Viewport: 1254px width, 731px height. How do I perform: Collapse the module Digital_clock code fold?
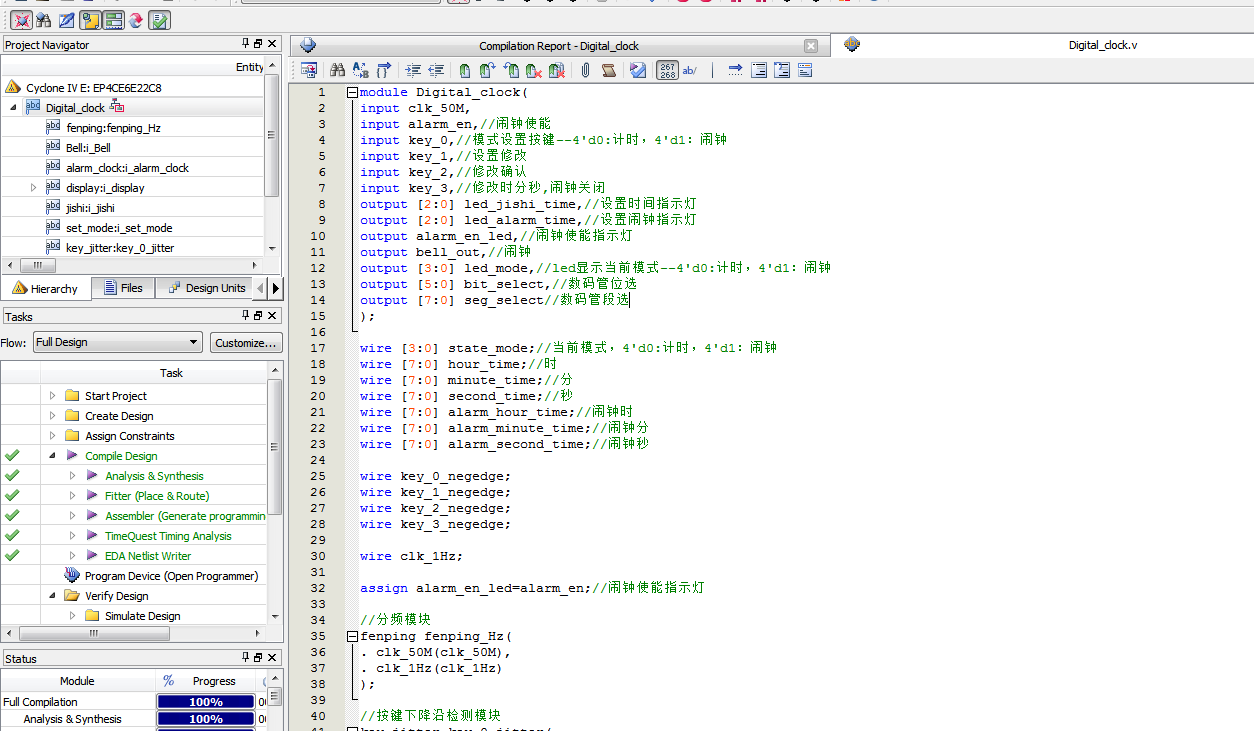(352, 92)
